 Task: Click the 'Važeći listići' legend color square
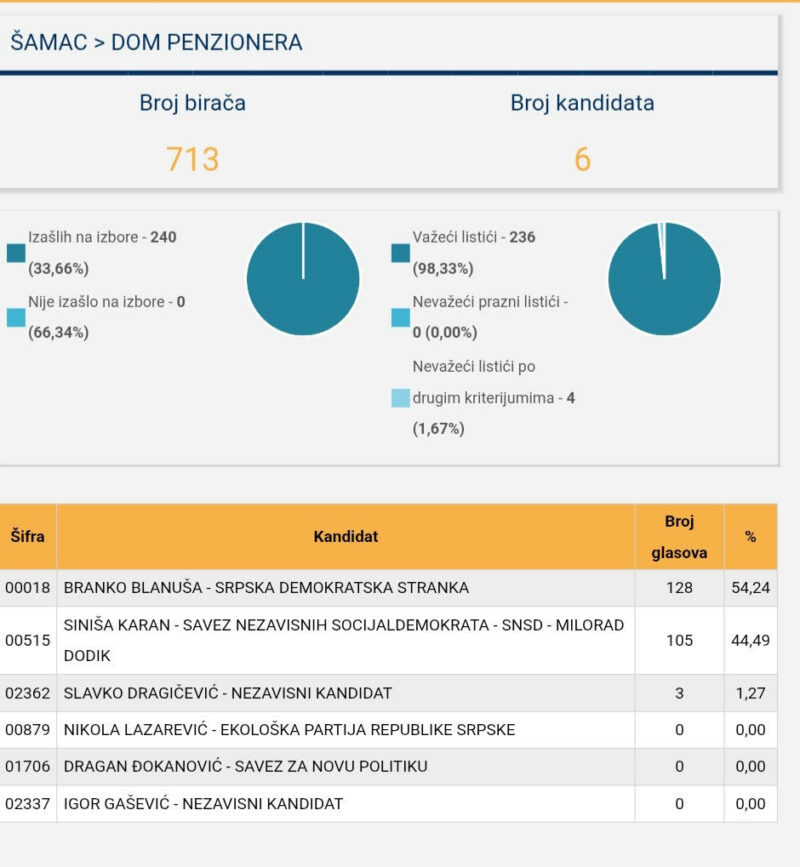401,253
